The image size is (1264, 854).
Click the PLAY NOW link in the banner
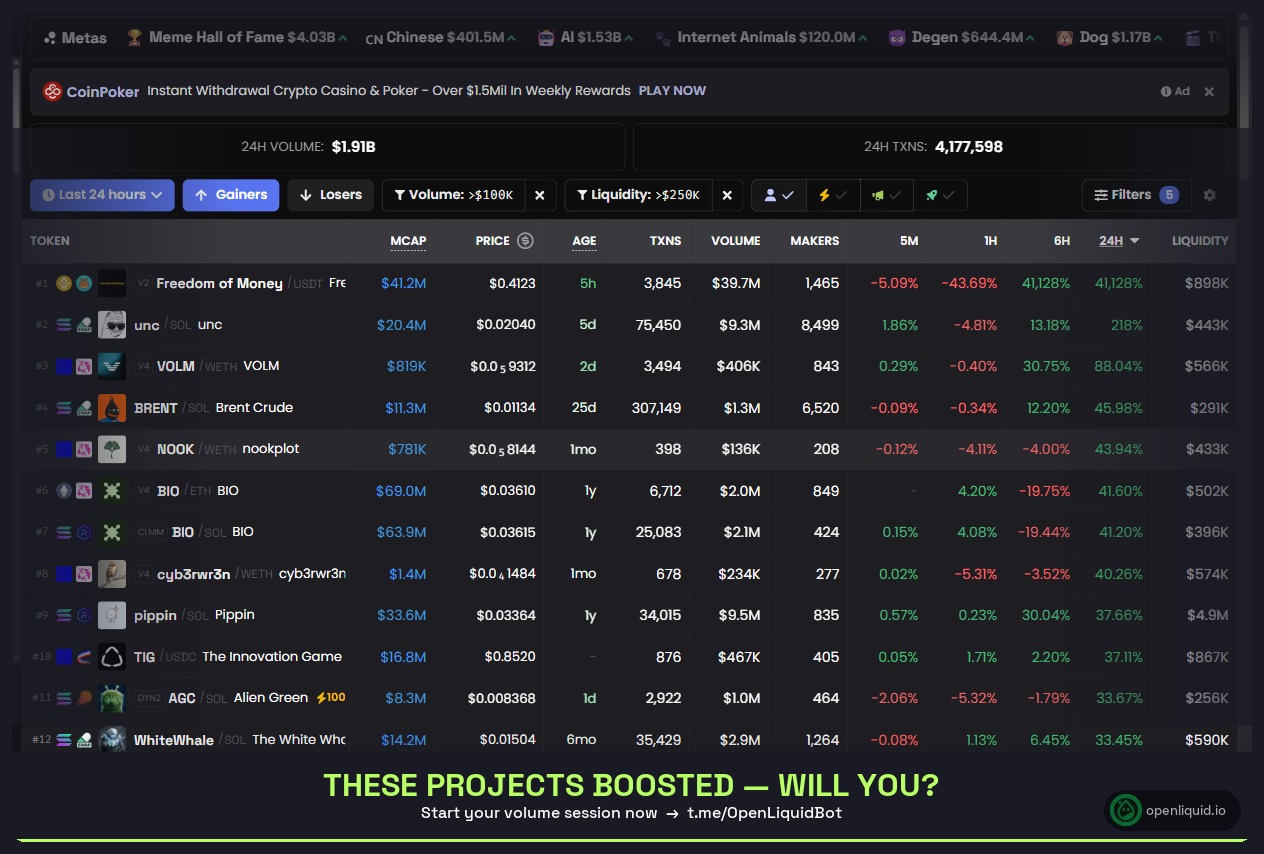click(x=672, y=91)
